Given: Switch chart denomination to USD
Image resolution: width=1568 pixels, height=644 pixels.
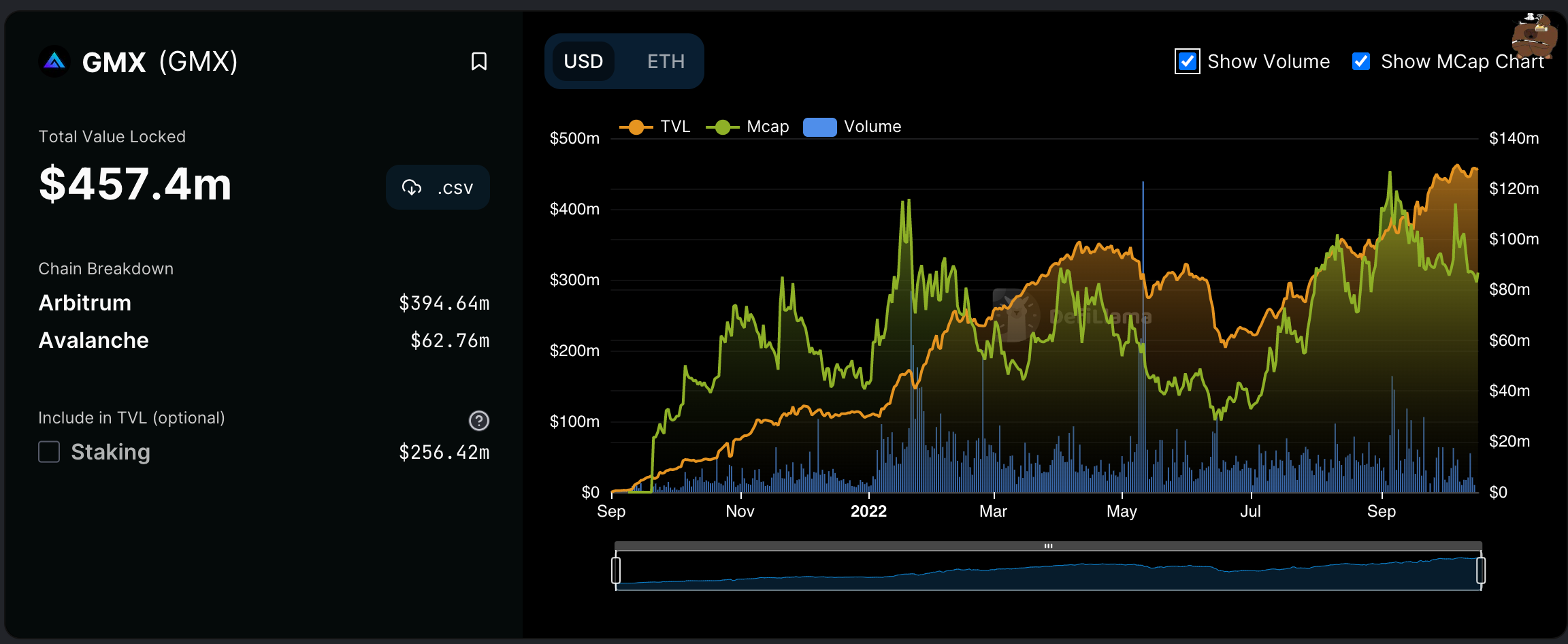Looking at the screenshot, I should coord(583,61).
